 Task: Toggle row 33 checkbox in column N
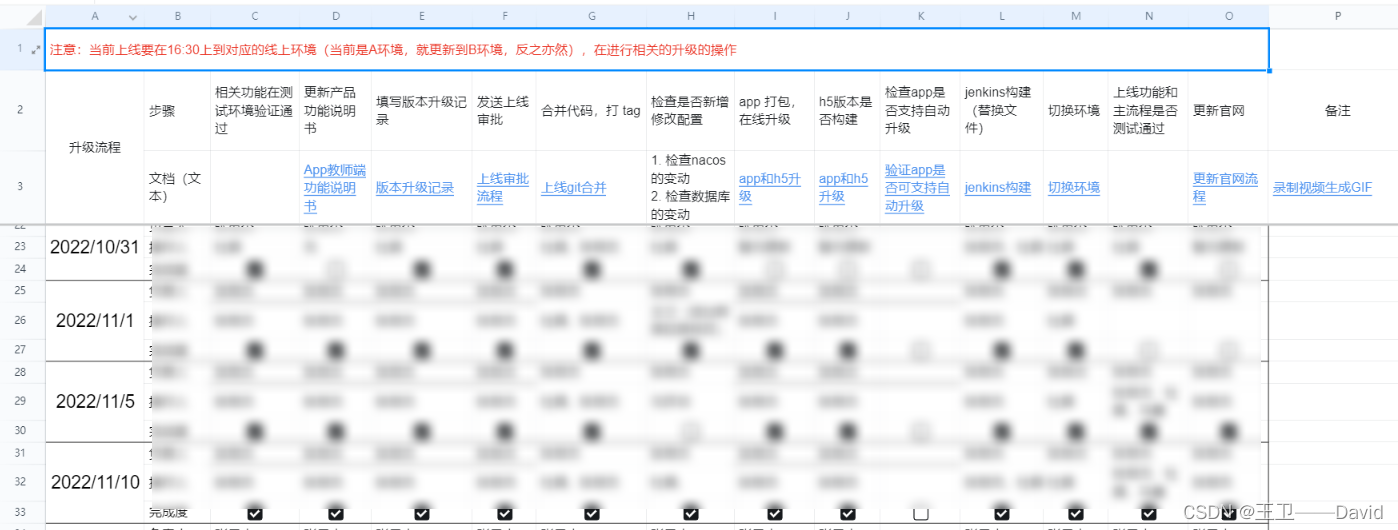click(1148, 513)
